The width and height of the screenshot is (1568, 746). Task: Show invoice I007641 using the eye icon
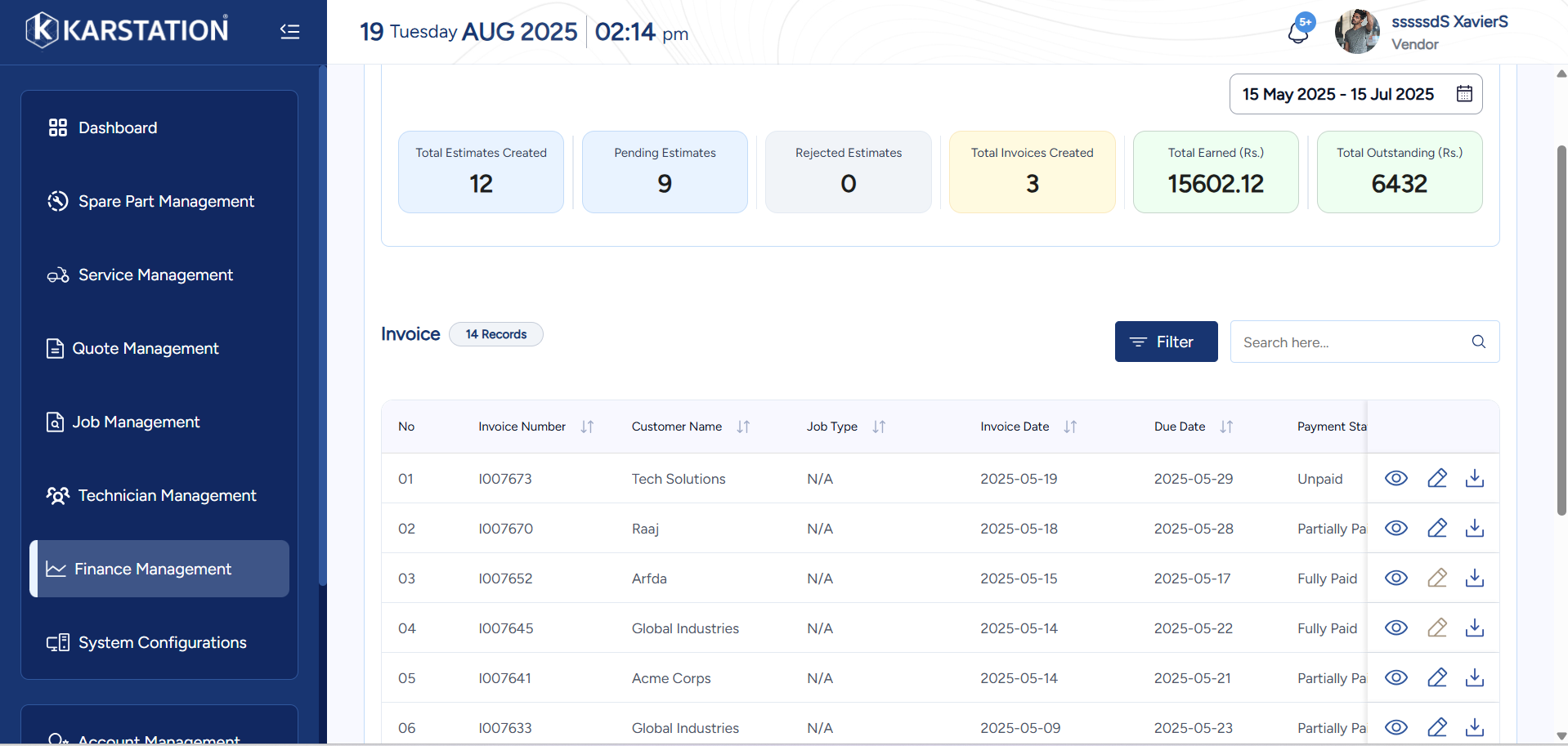coord(1396,677)
